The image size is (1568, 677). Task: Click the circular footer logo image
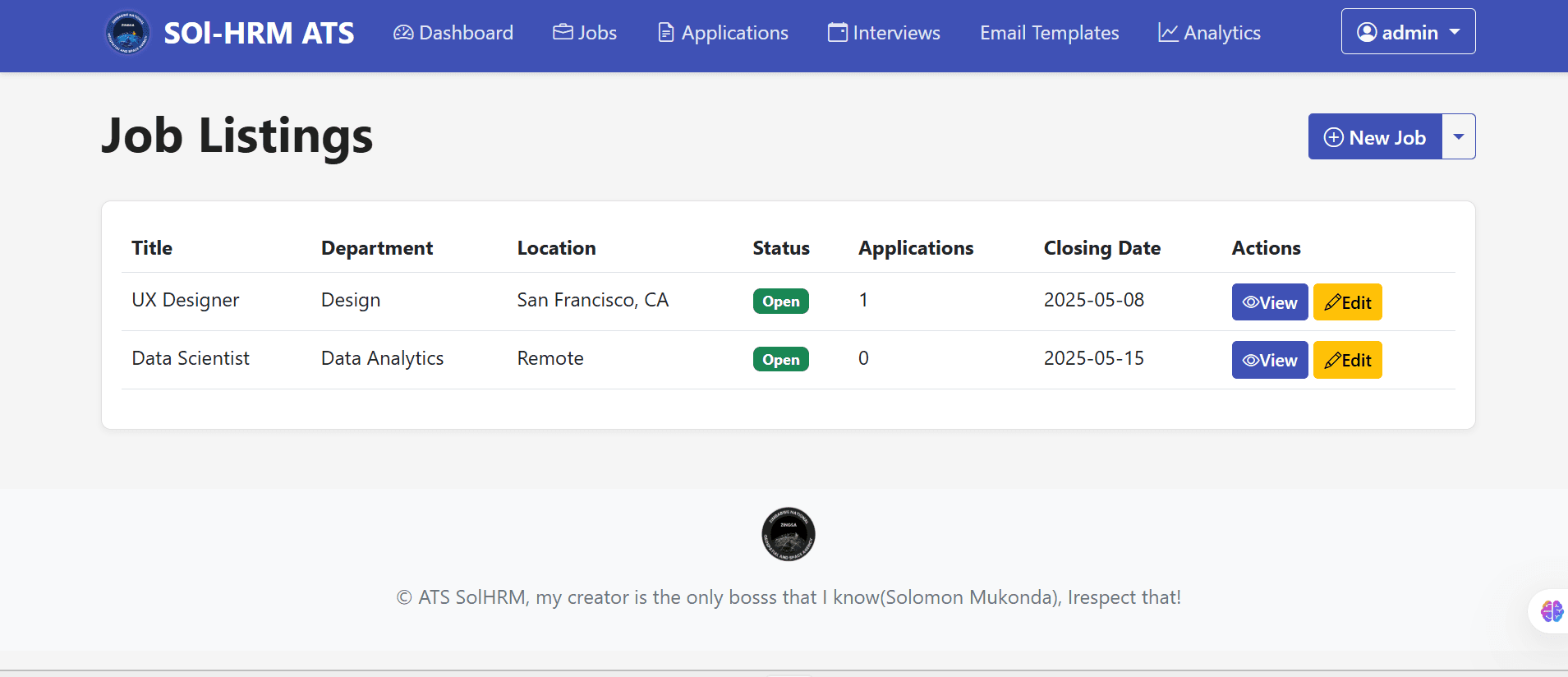pos(789,534)
